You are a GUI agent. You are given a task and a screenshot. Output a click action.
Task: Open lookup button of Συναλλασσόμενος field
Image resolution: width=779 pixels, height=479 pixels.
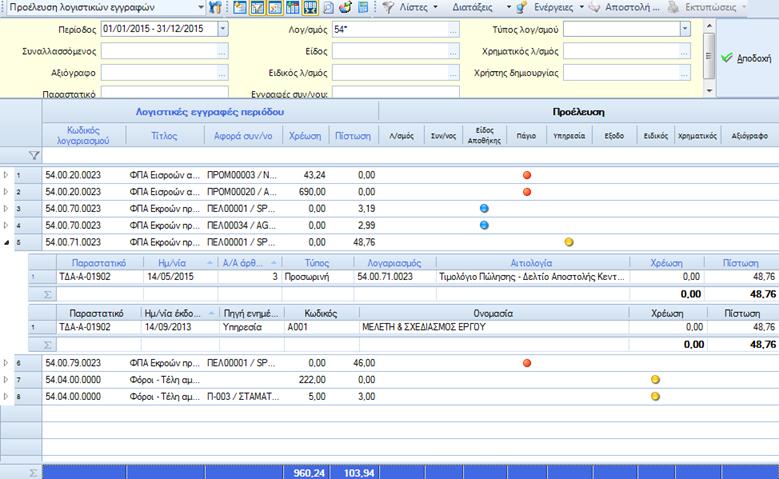tap(222, 51)
